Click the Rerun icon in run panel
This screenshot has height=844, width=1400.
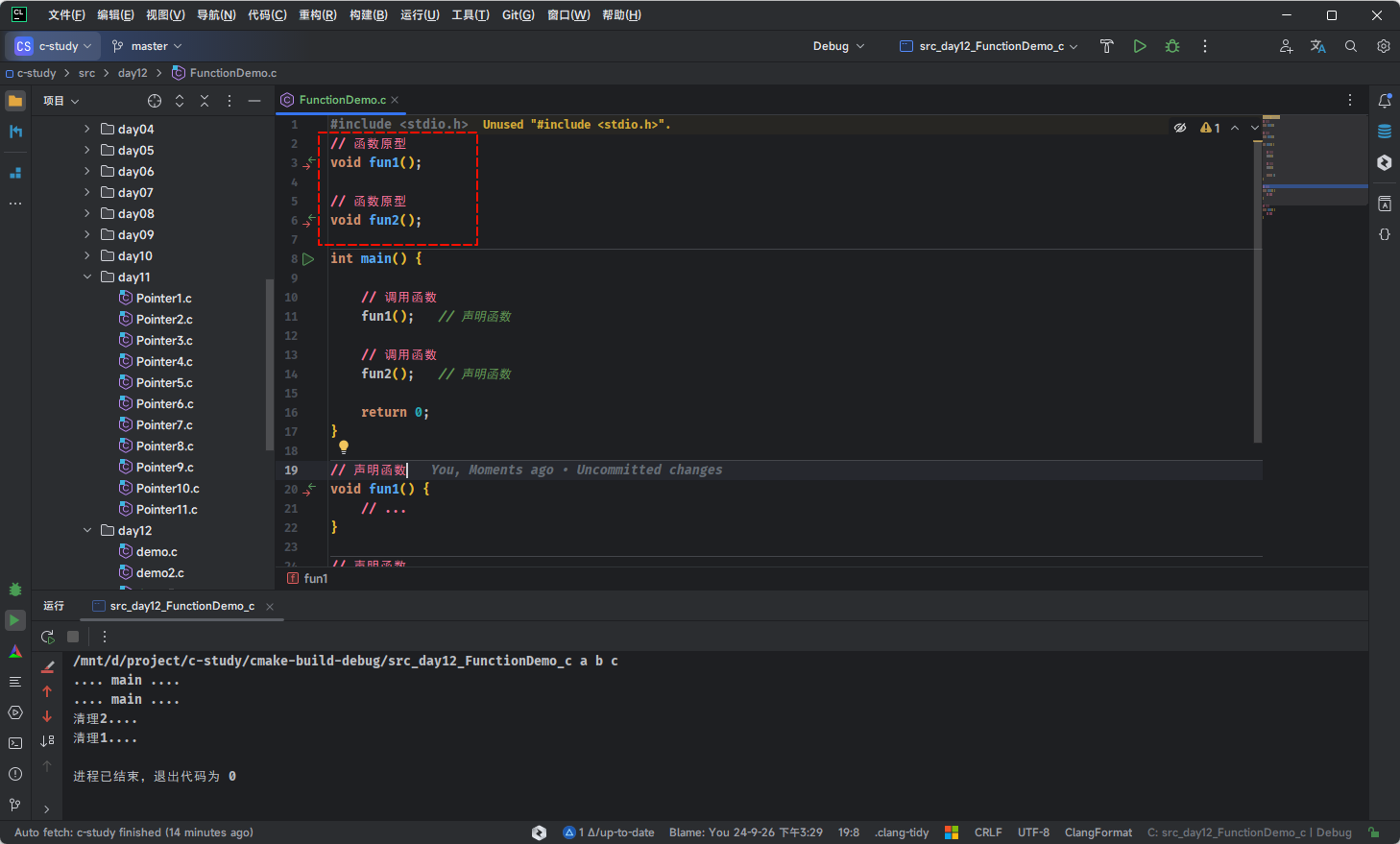tap(47, 637)
